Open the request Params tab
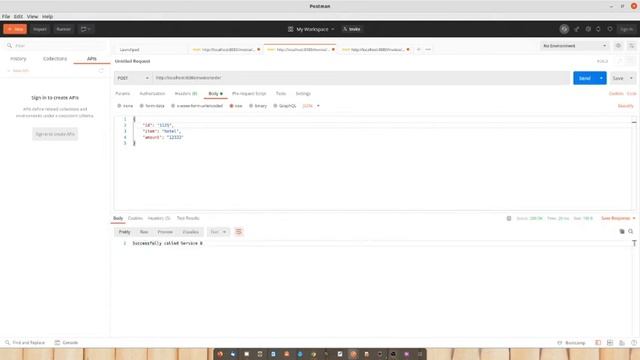This screenshot has height=360, width=640. pos(122,93)
